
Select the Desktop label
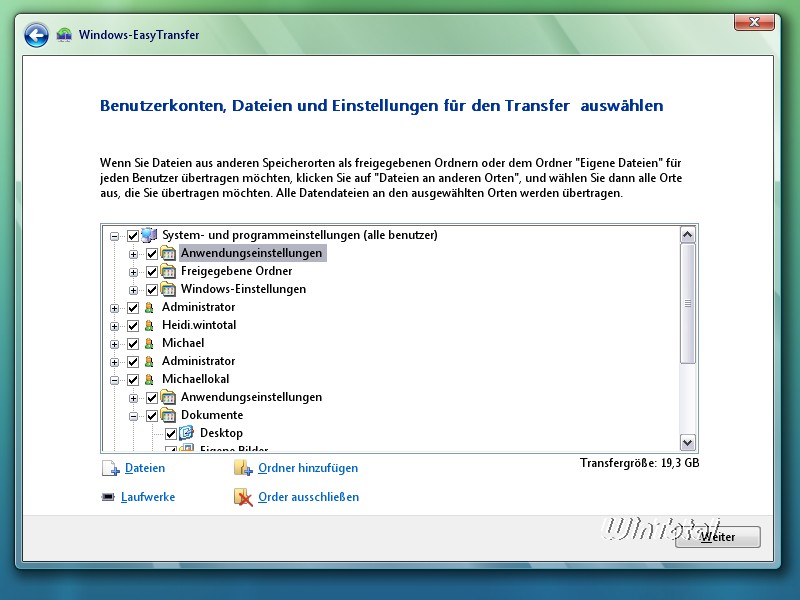click(221, 433)
